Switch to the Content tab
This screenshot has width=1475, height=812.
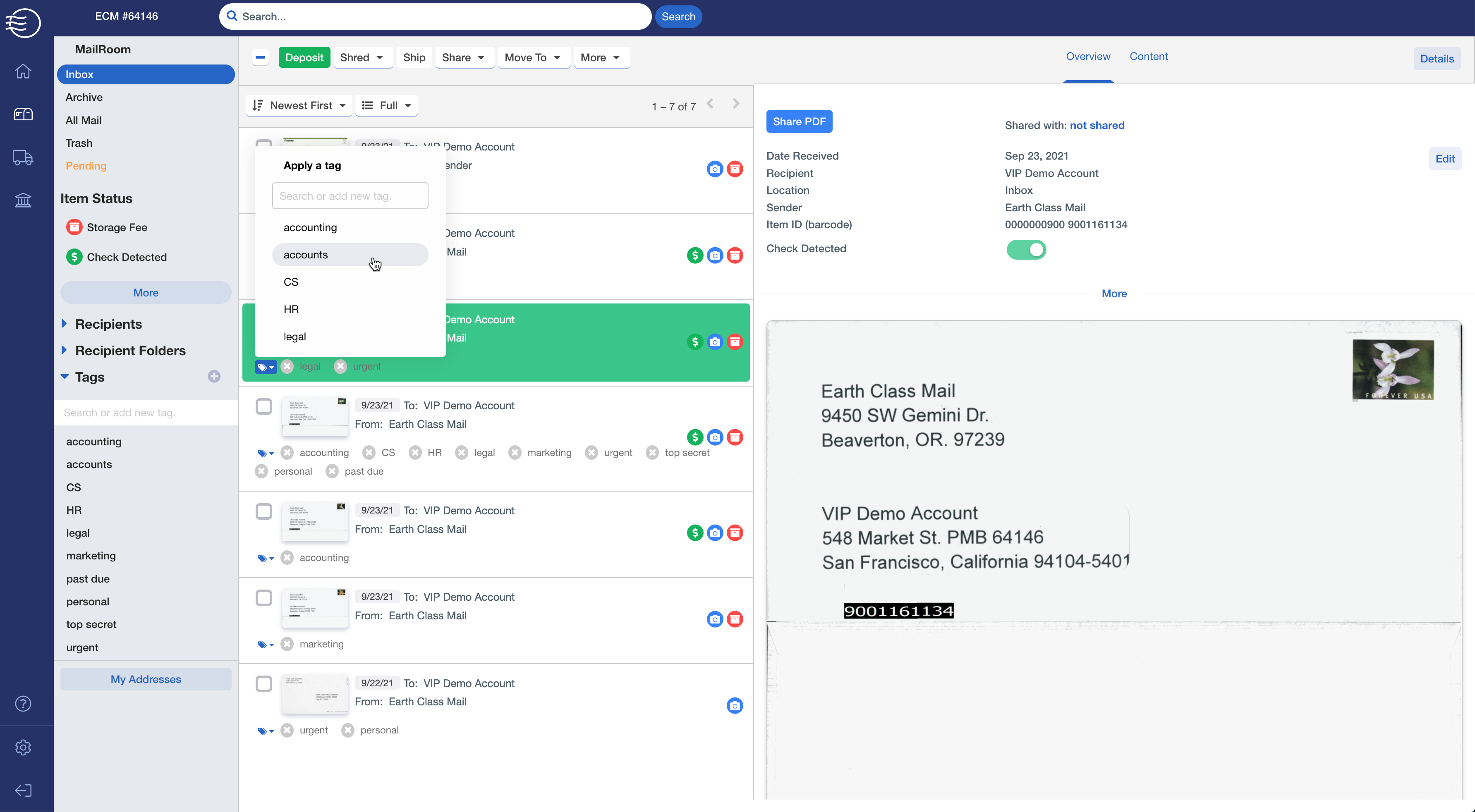pyautogui.click(x=1148, y=56)
